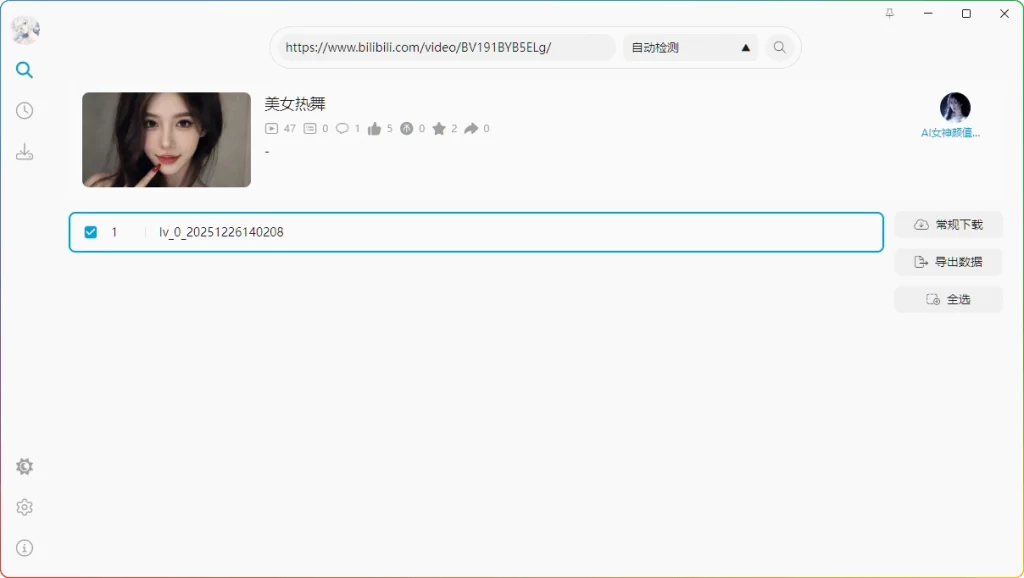Image resolution: width=1024 pixels, height=578 pixels.
Task: Open the about info icon at sidebar bottom
Action: 24,548
